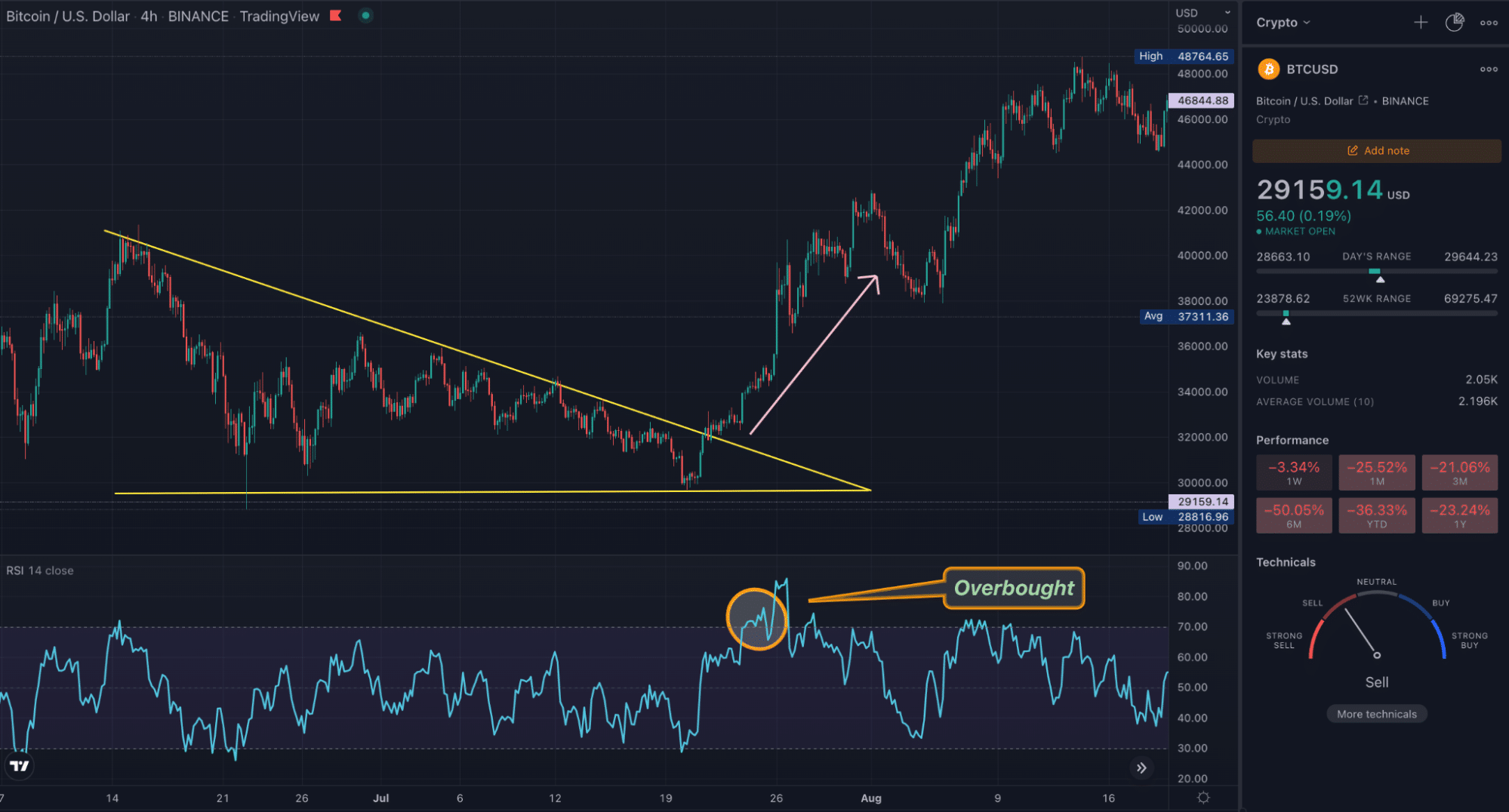Click the MARKET OPEN status text
The height and width of the screenshot is (812, 1509).
[1300, 232]
